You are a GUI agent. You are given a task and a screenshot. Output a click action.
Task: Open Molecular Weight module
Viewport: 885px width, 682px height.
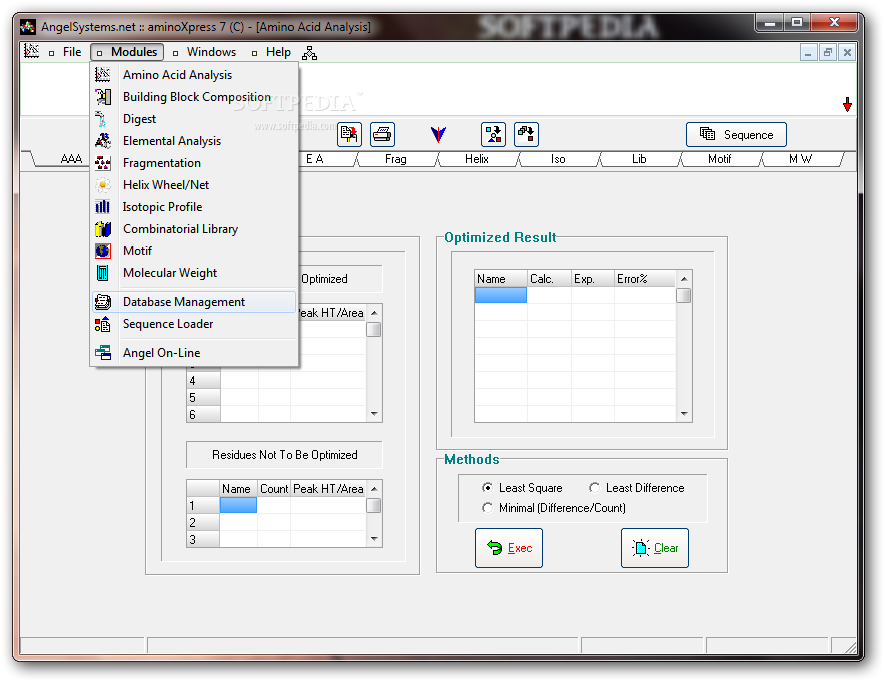pos(194,273)
